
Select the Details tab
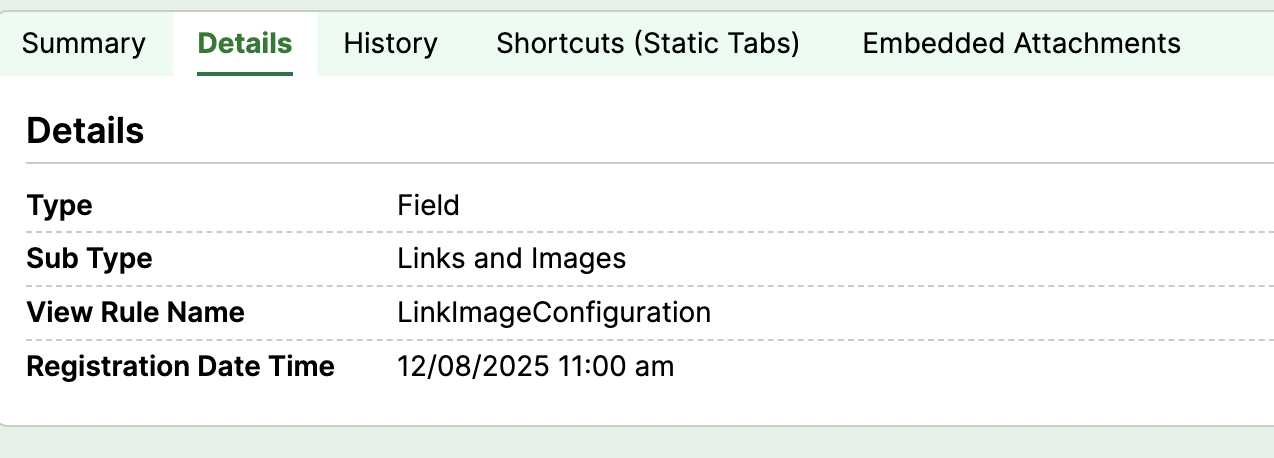(245, 44)
